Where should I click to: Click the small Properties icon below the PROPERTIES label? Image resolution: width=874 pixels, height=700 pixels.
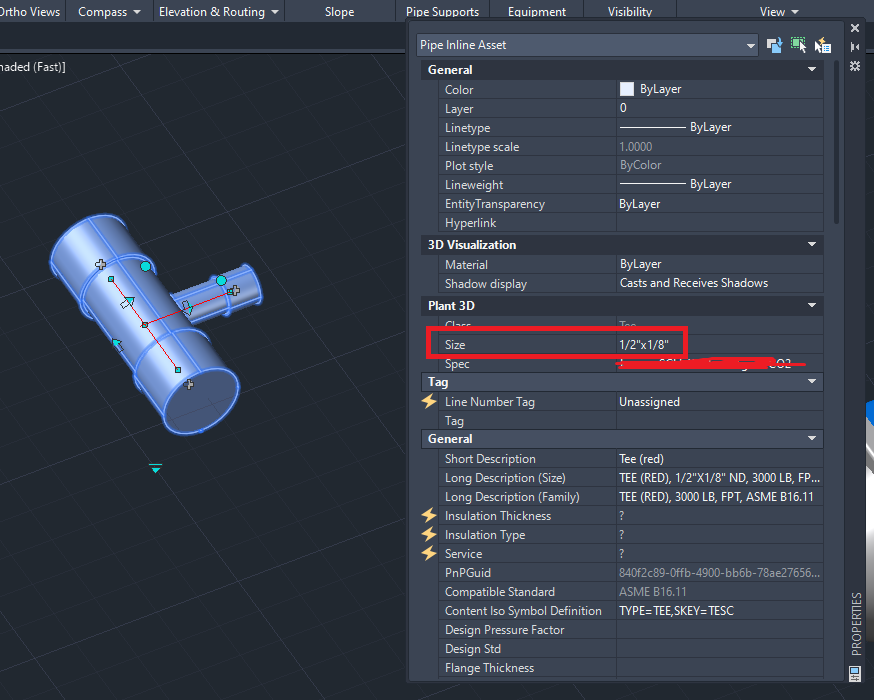click(x=855, y=673)
